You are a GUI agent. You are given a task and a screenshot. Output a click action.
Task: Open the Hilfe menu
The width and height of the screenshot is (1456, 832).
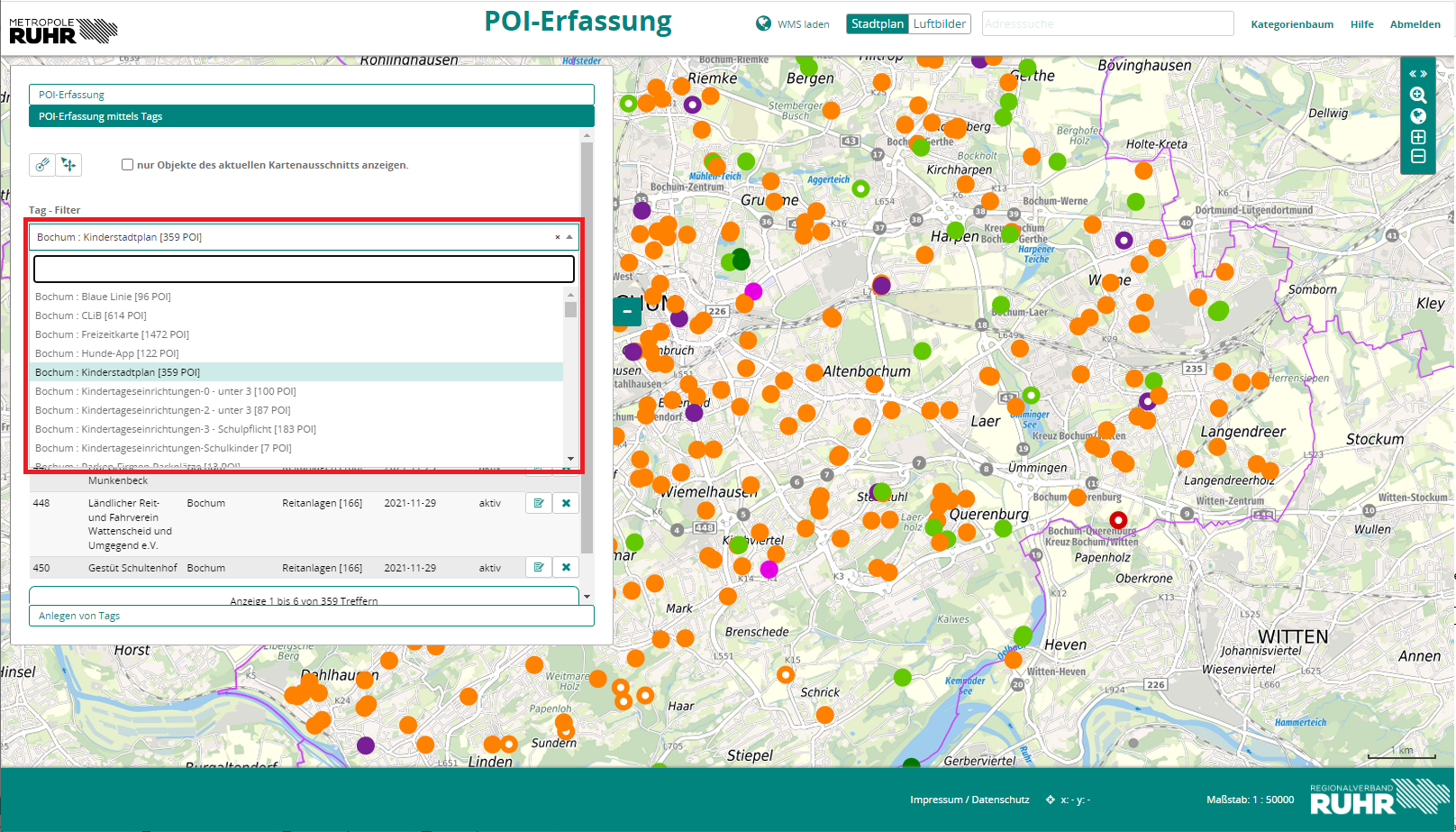(x=1361, y=24)
